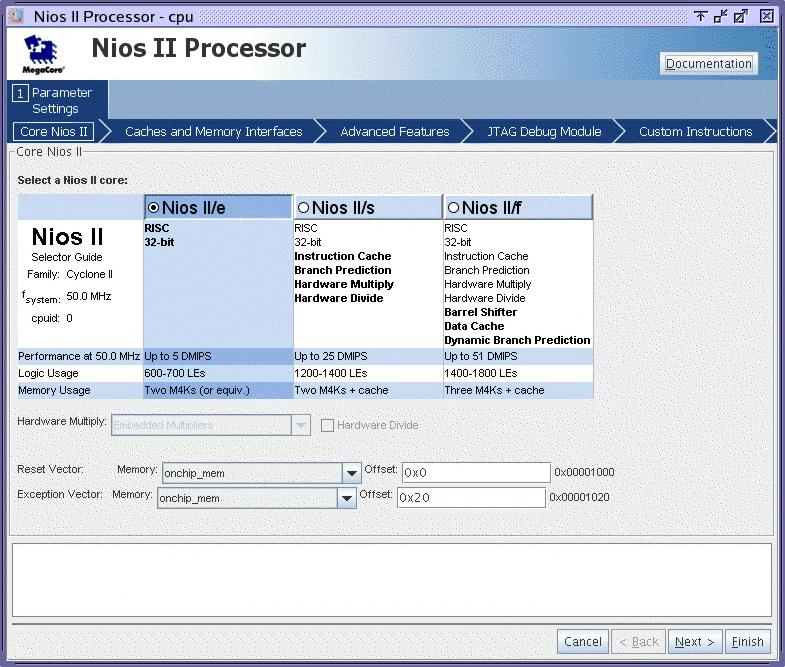Select the Nios II/s core radio button
Viewport: 785px width, 667px height.
point(303,207)
